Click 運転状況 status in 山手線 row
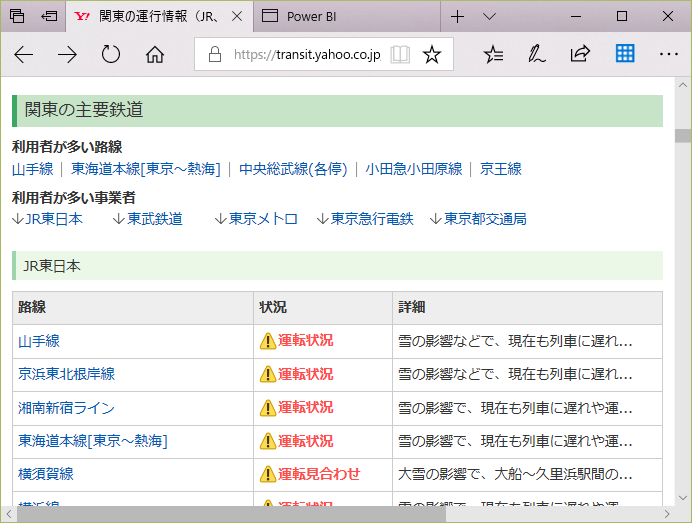 [x=305, y=341]
